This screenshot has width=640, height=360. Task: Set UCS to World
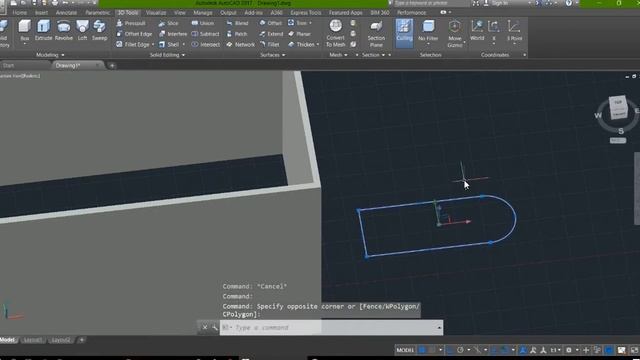point(477,31)
